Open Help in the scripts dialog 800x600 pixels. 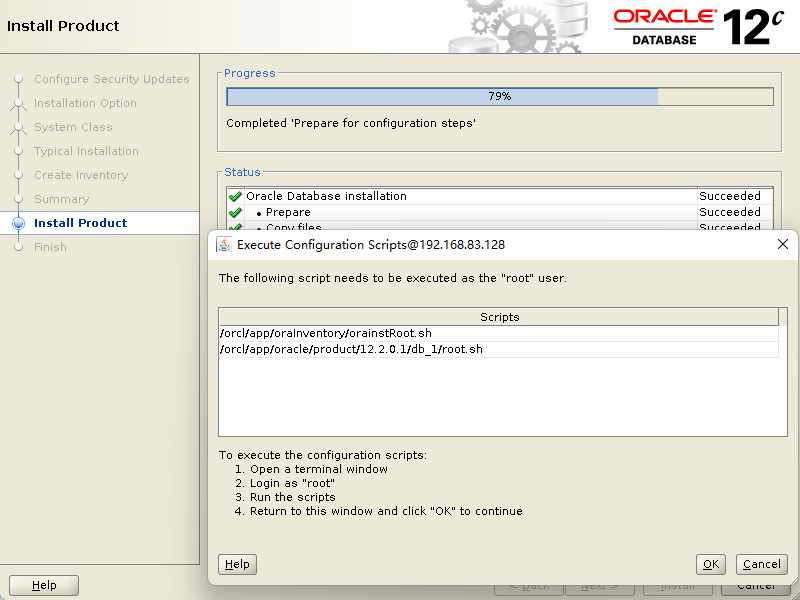pyautogui.click(x=237, y=564)
